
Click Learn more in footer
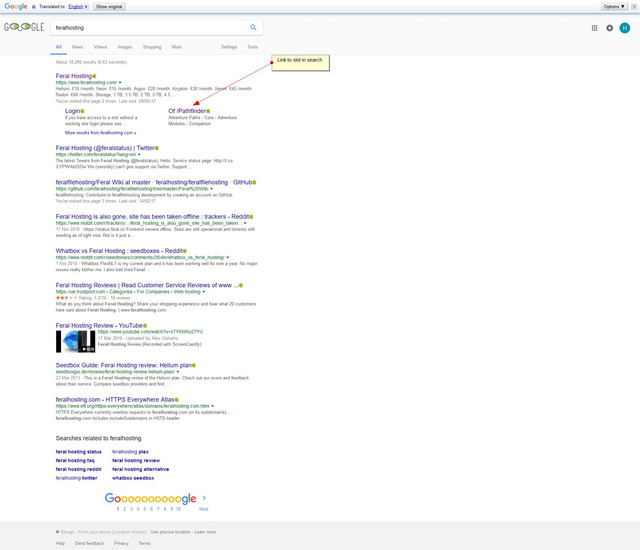click(x=205, y=532)
